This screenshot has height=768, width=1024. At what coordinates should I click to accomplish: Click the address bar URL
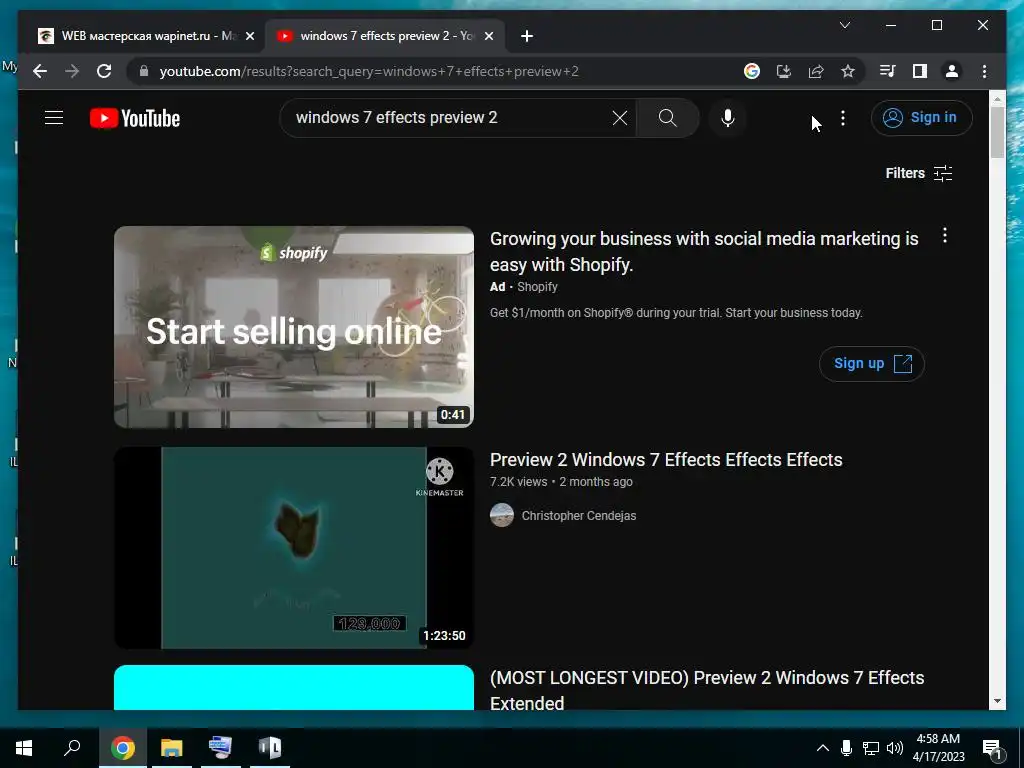tap(369, 71)
